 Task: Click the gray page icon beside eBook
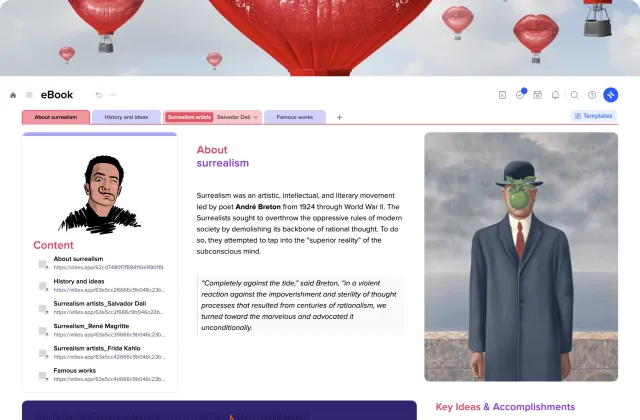point(29,95)
